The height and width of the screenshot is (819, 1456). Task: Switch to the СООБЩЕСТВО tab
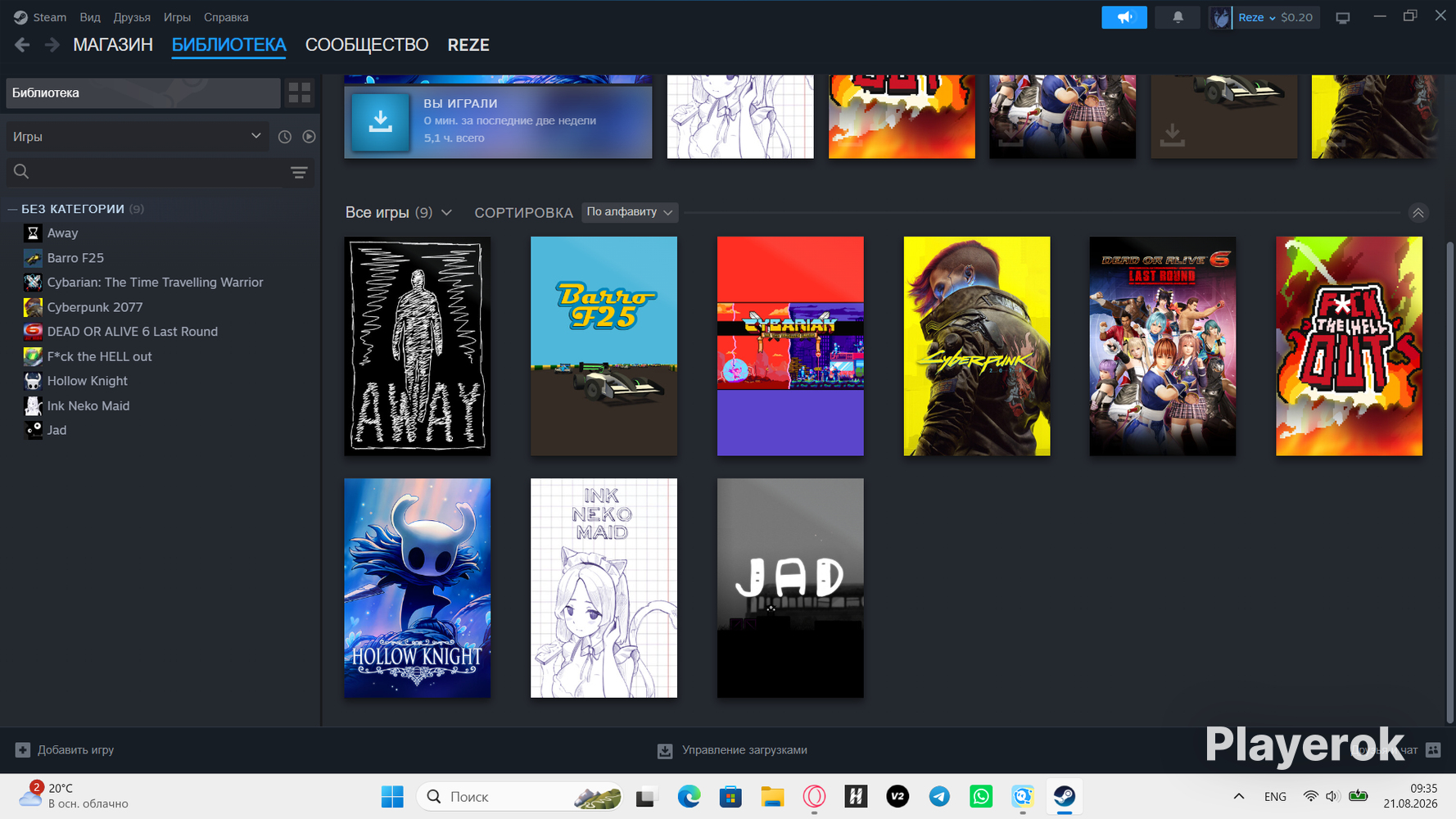coord(367,45)
